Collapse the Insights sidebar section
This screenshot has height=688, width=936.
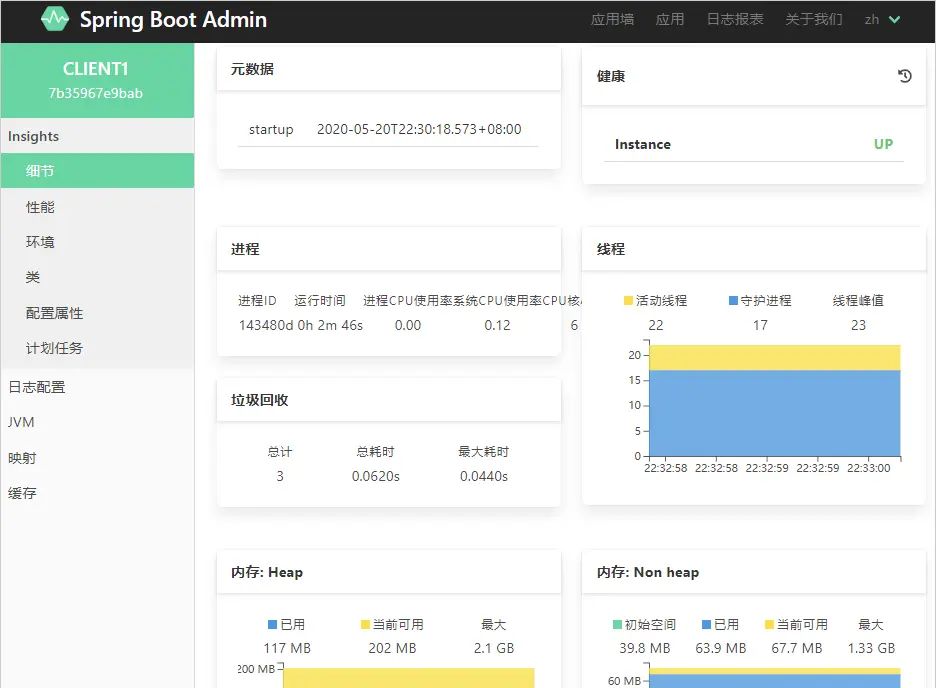click(x=33, y=136)
